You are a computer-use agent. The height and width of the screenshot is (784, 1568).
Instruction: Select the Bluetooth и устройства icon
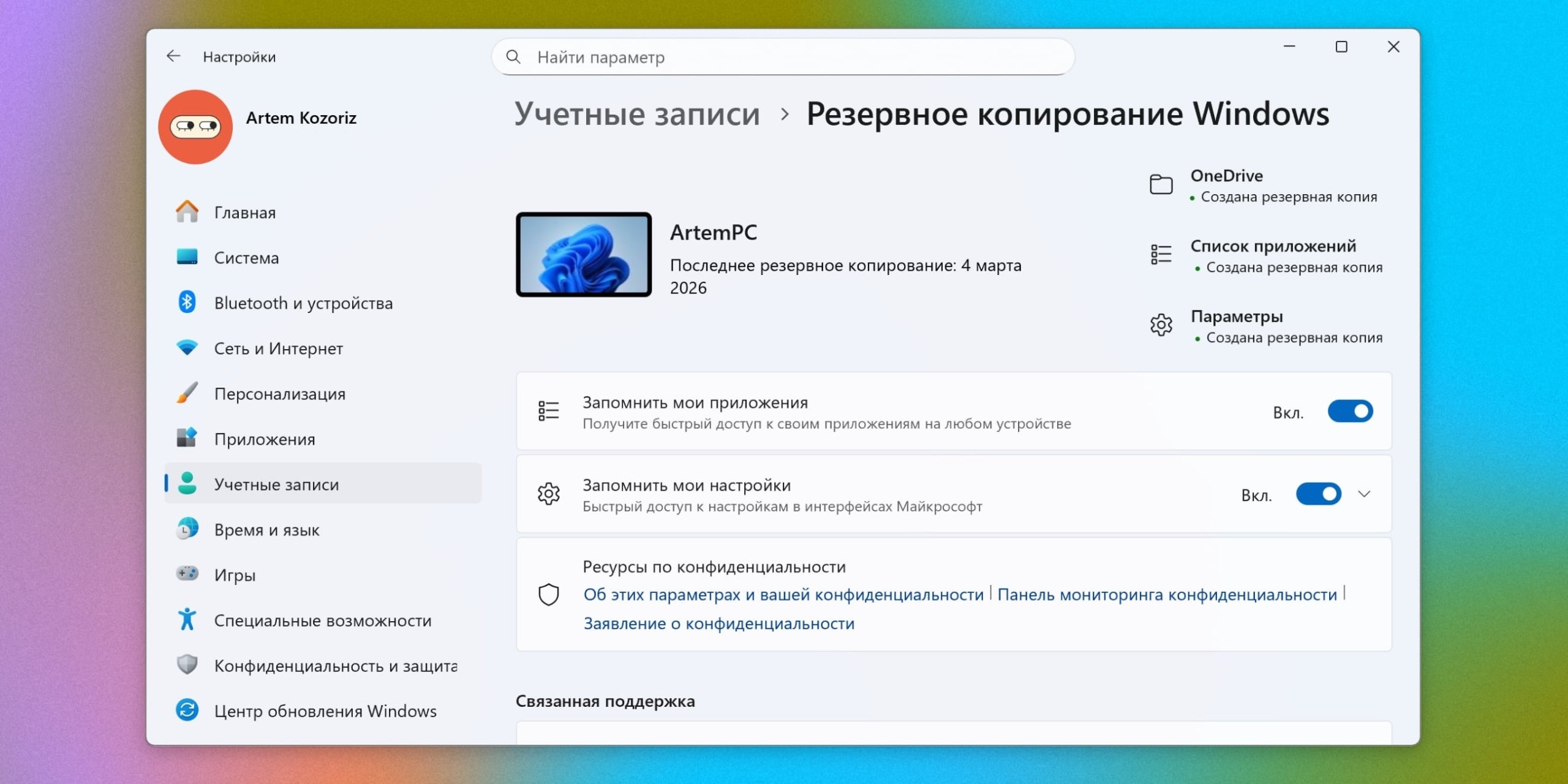click(188, 302)
